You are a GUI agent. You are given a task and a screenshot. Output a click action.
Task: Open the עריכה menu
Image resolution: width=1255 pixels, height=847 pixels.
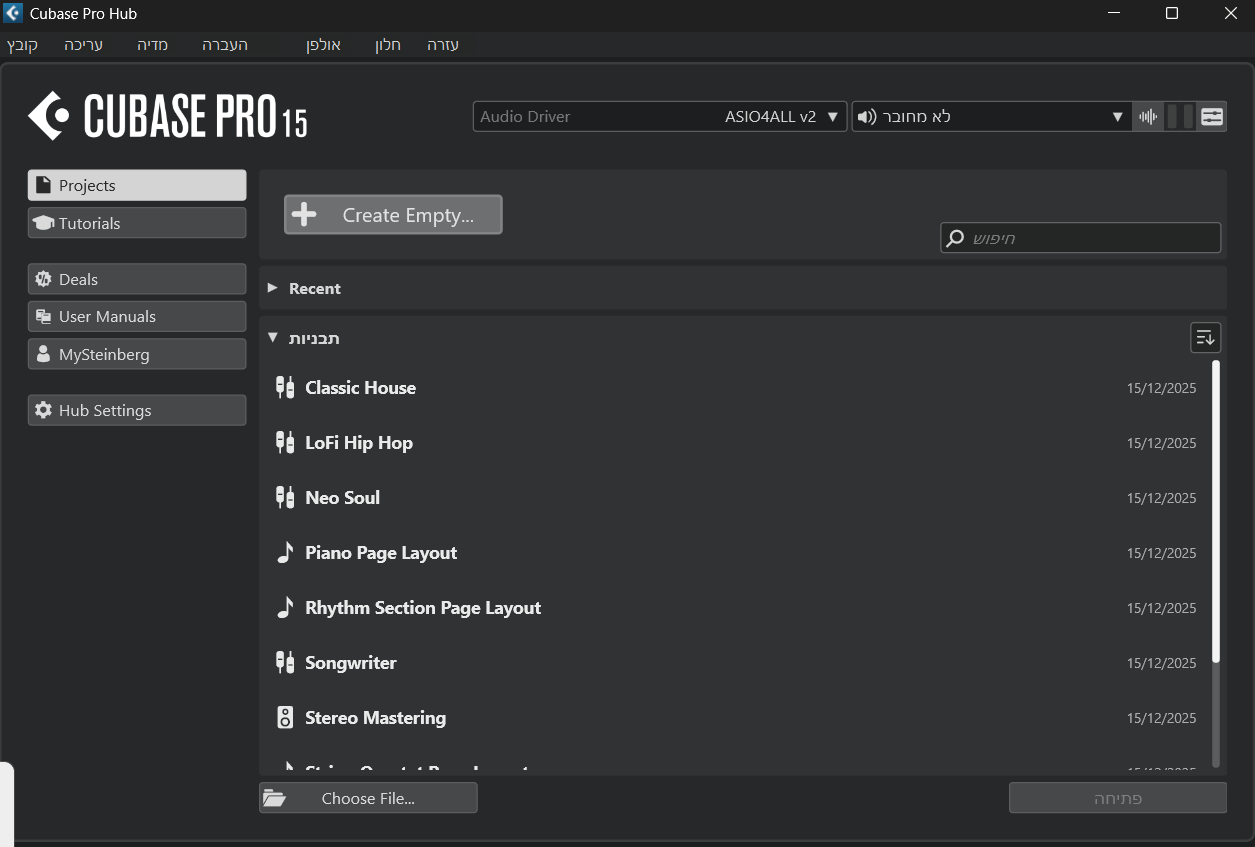point(84,45)
